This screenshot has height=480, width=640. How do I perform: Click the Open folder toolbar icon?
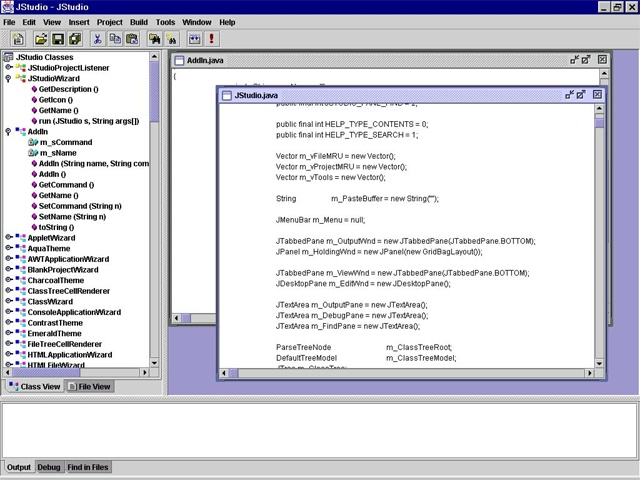(41, 39)
